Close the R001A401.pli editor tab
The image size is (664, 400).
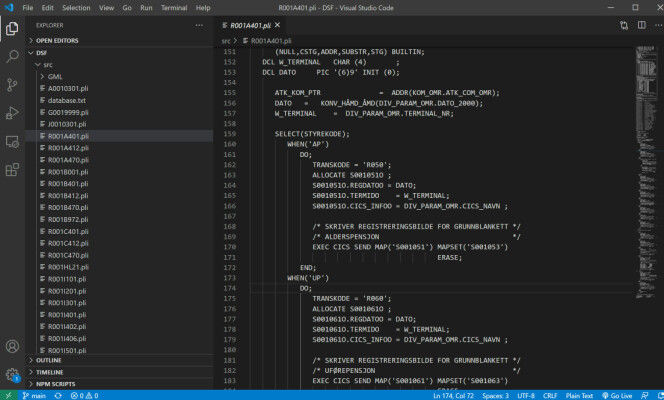(x=277, y=25)
